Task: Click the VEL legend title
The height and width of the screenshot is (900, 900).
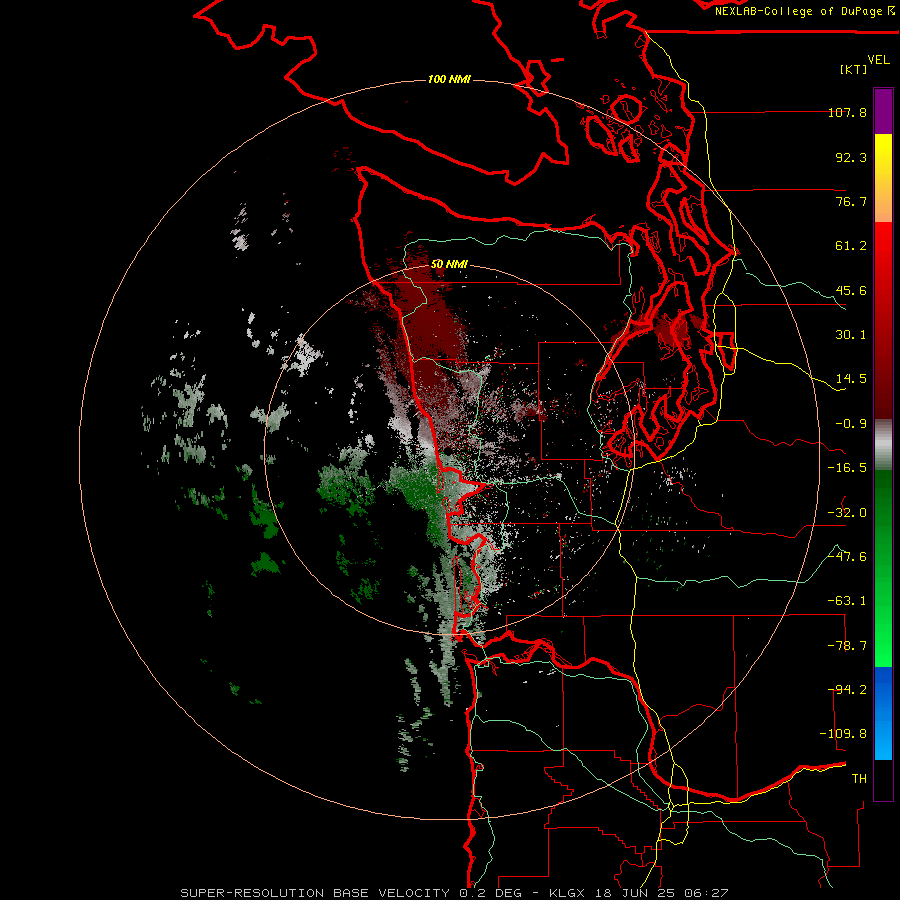Action: tap(878, 60)
